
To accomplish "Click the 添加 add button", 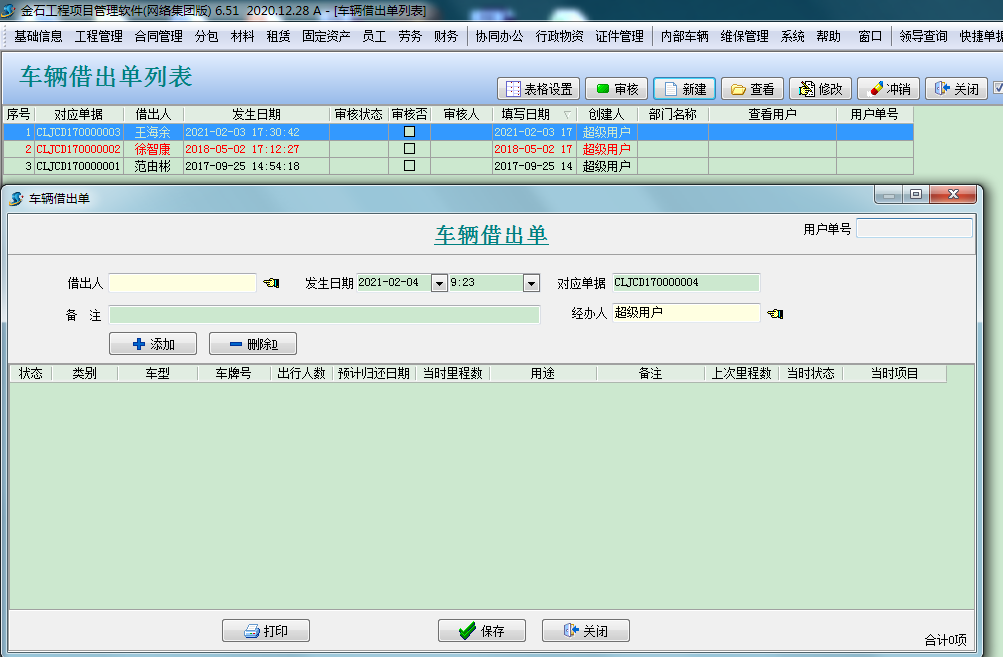I will (152, 344).
